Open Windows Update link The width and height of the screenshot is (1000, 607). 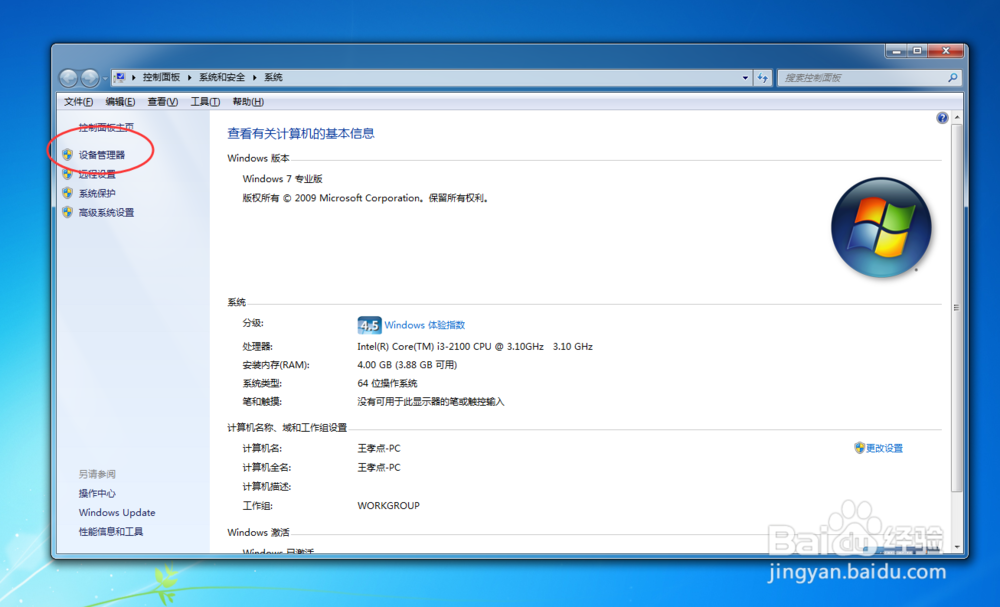tap(117, 512)
